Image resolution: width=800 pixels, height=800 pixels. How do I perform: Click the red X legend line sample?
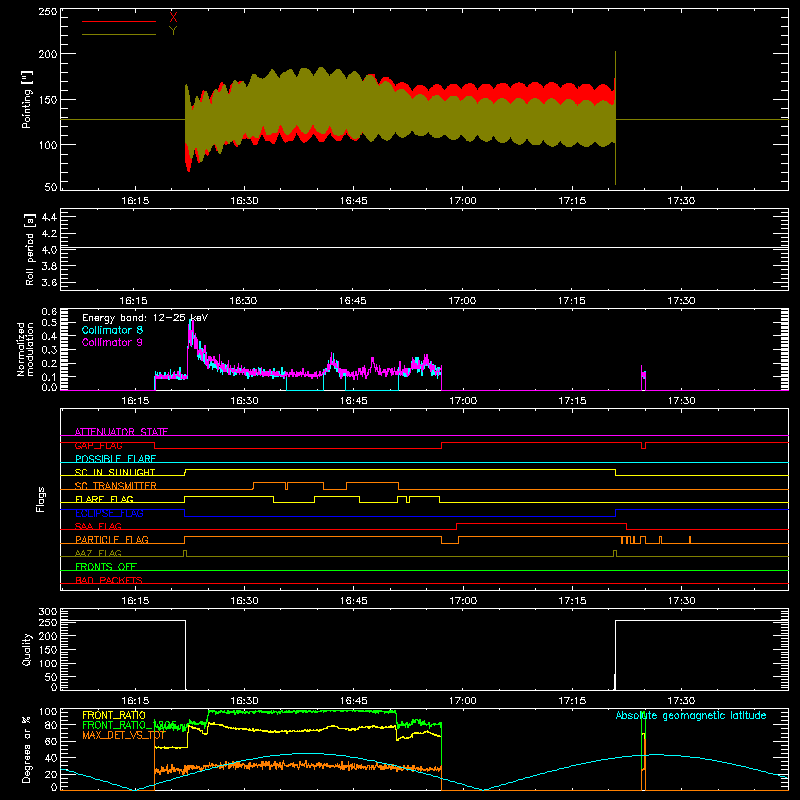pos(119,21)
